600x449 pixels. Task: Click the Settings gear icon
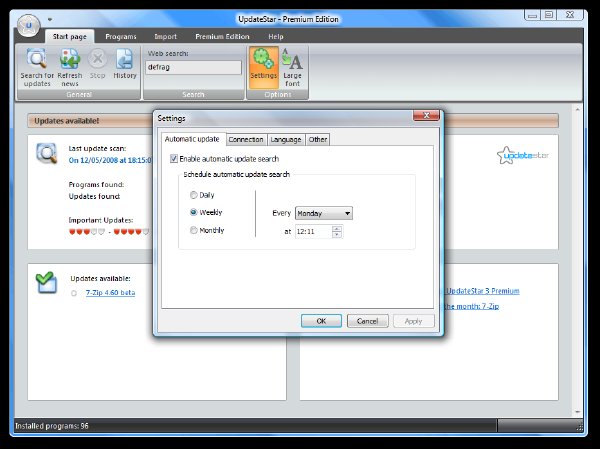pos(263,59)
